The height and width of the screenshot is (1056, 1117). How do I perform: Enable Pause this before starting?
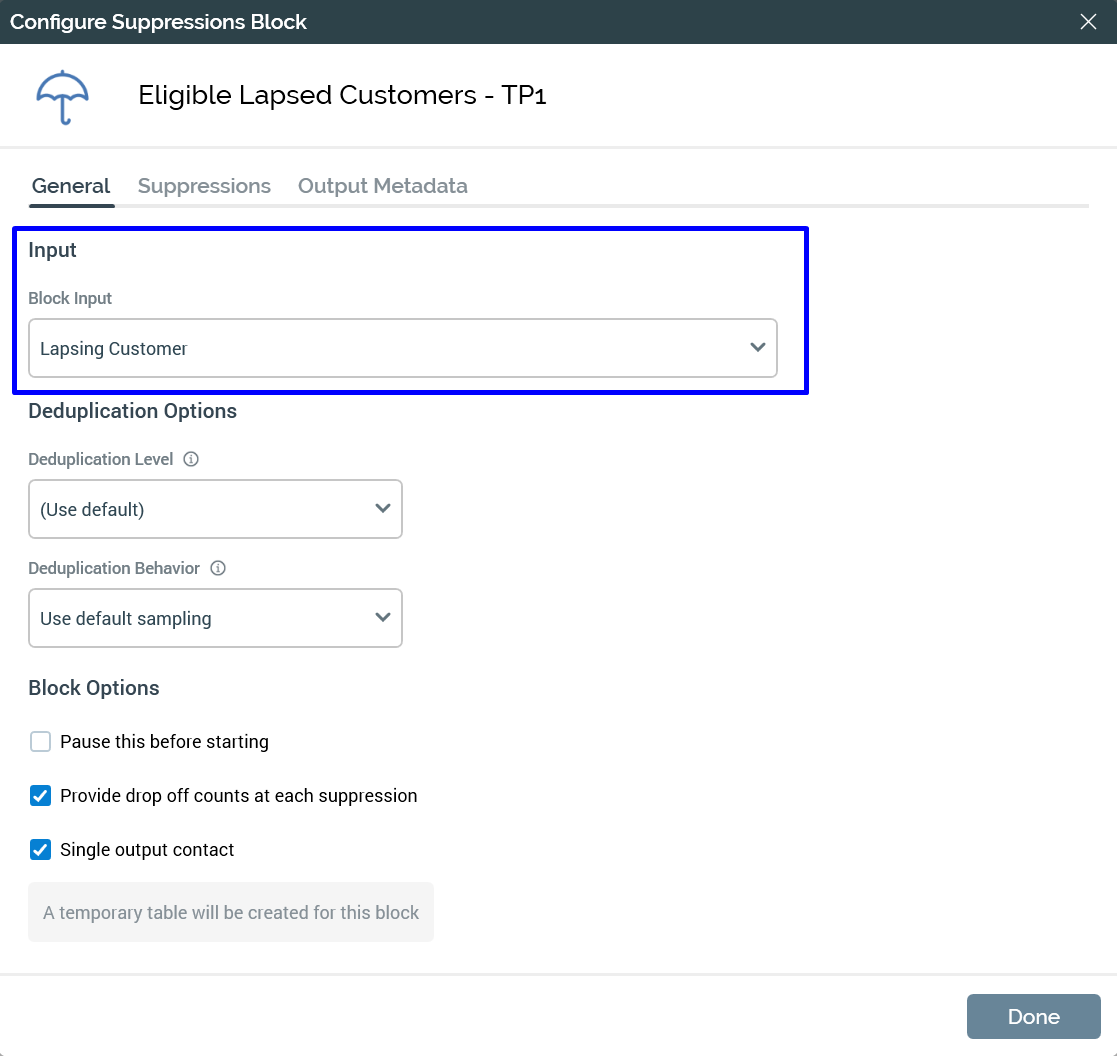click(41, 742)
